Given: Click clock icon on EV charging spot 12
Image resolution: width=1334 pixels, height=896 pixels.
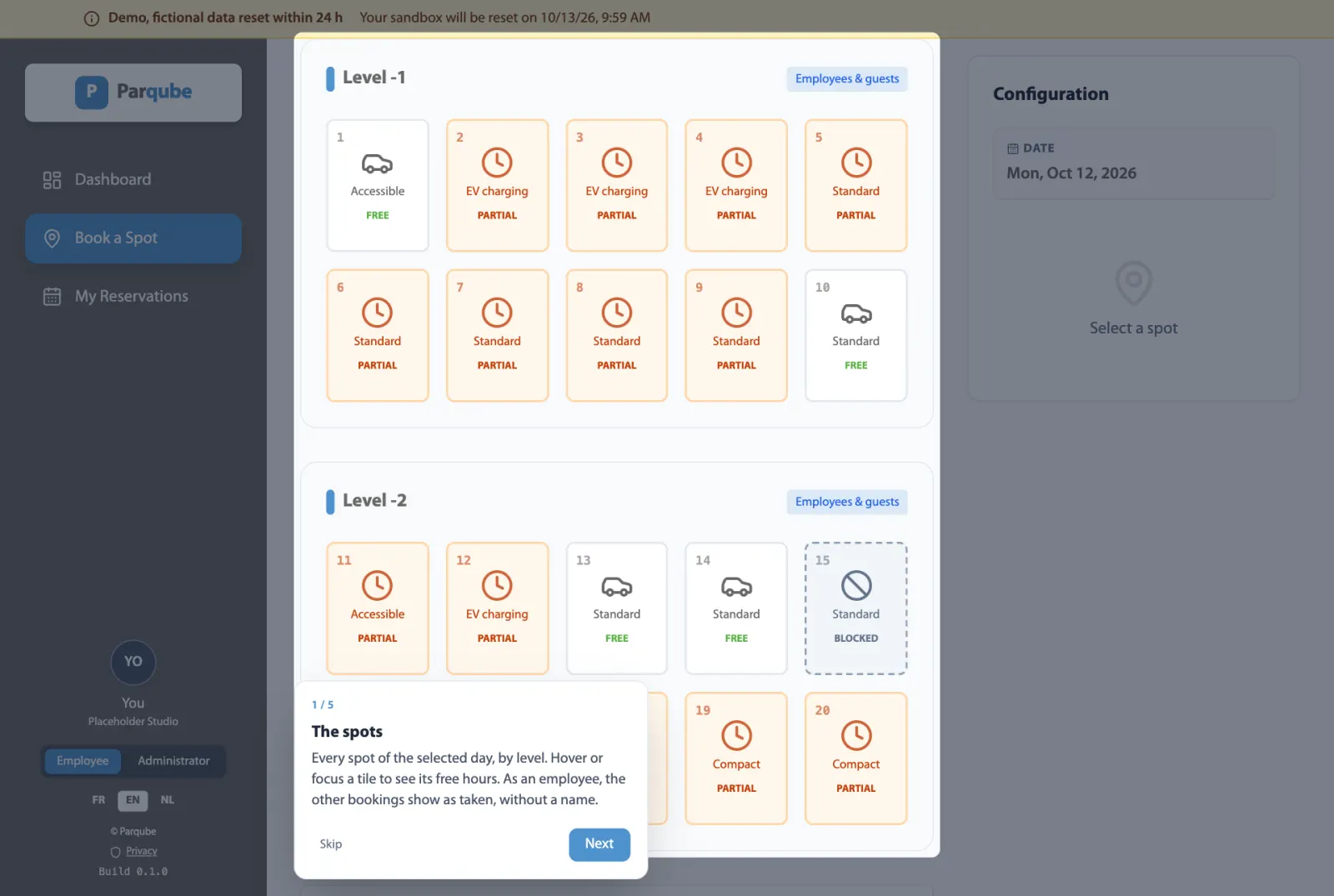Looking at the screenshot, I should pos(497,586).
